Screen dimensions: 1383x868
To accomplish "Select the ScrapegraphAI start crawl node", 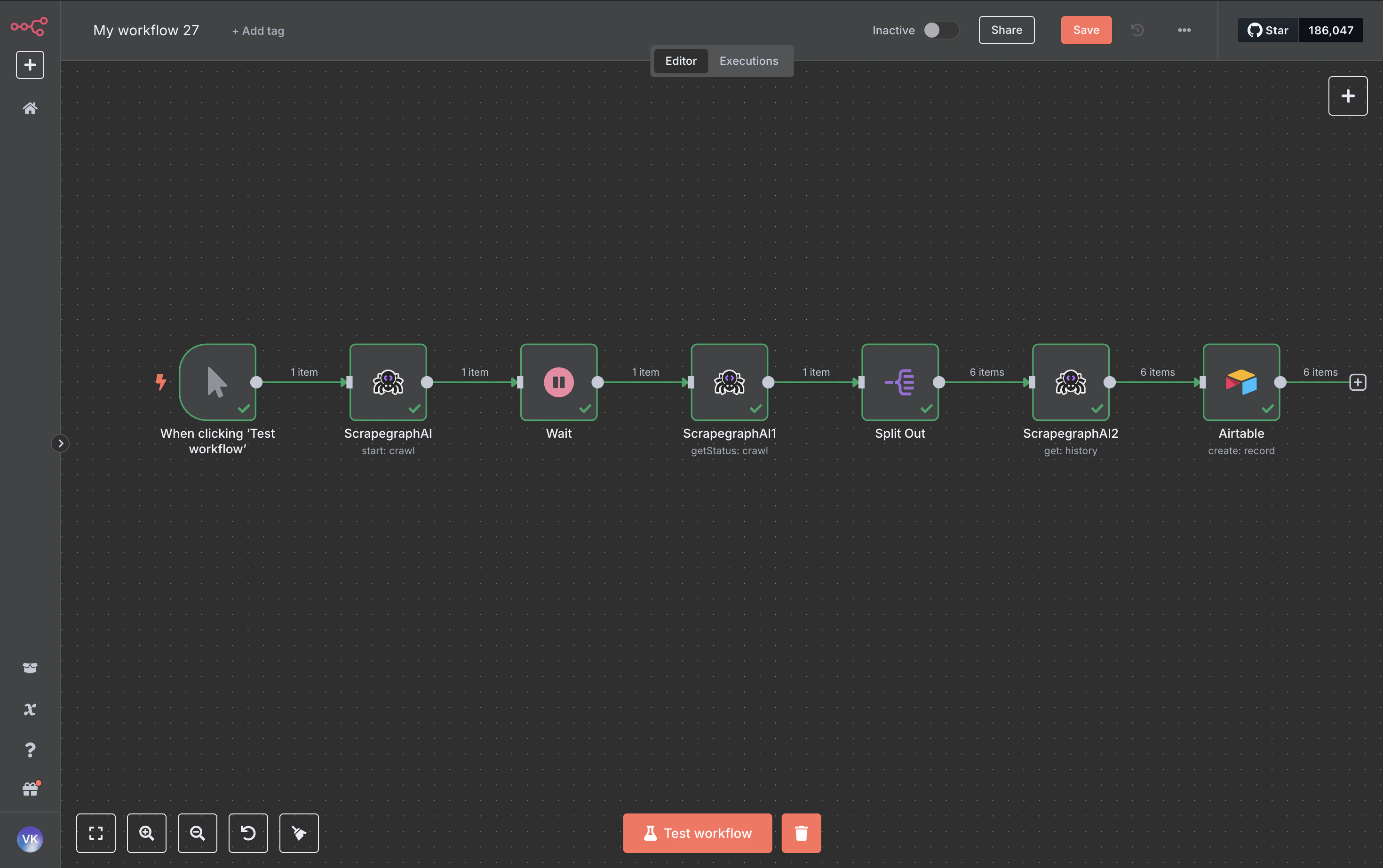I will 388,382.
